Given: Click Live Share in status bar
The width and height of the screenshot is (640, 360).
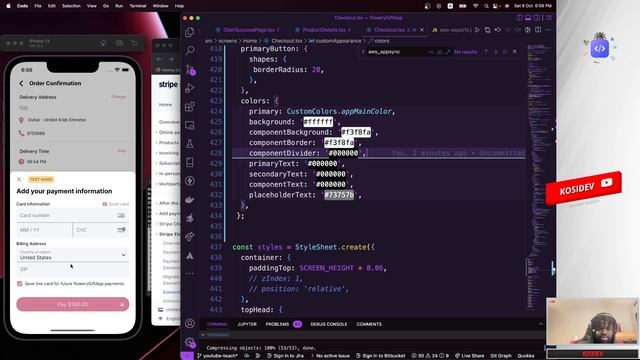Looking at the screenshot, I should [x=470, y=356].
